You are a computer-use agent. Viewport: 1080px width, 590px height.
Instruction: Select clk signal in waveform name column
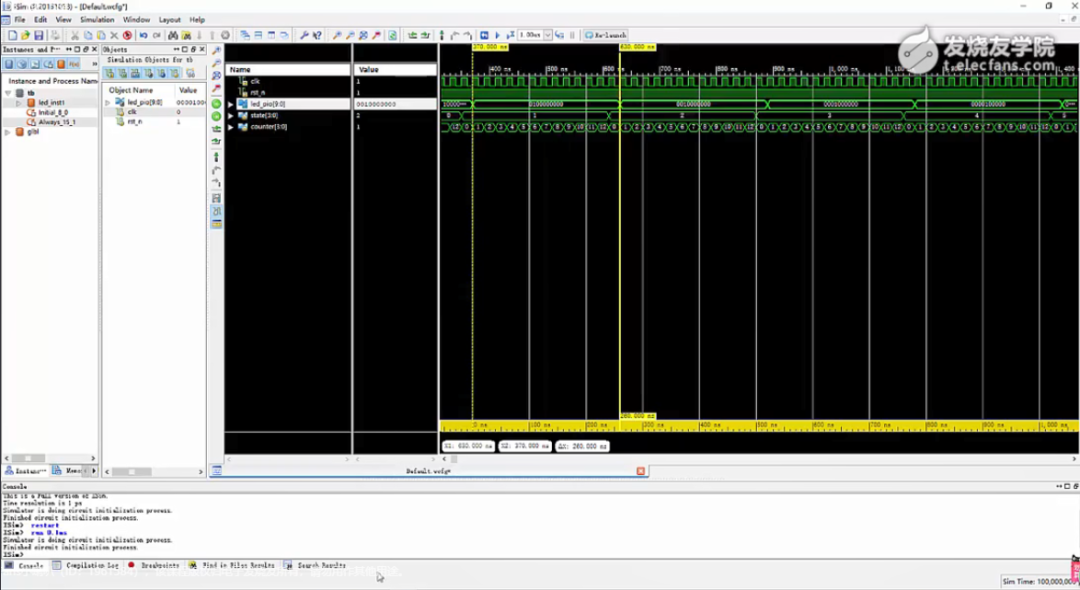pos(255,81)
